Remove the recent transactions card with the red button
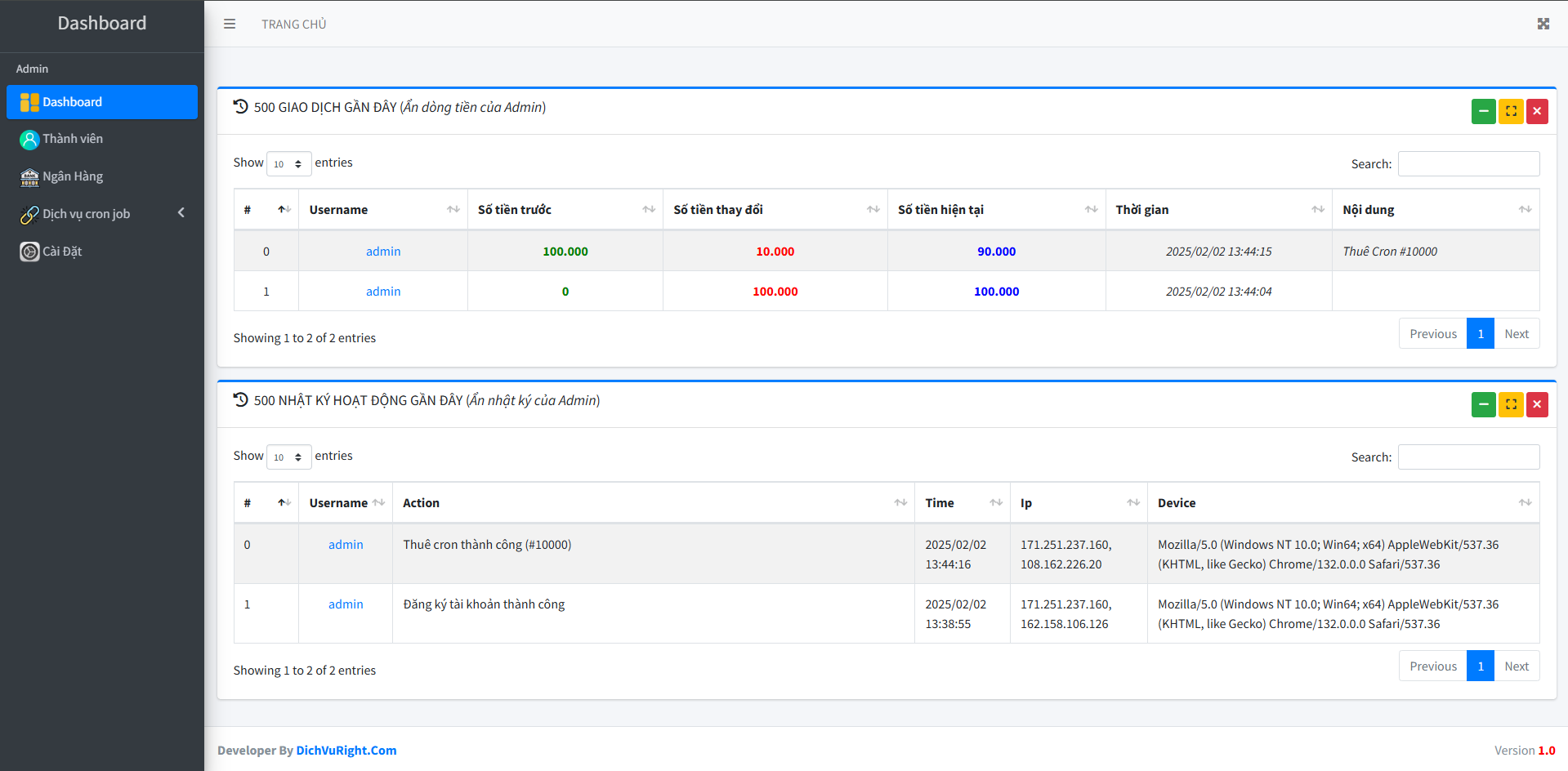 point(1537,111)
